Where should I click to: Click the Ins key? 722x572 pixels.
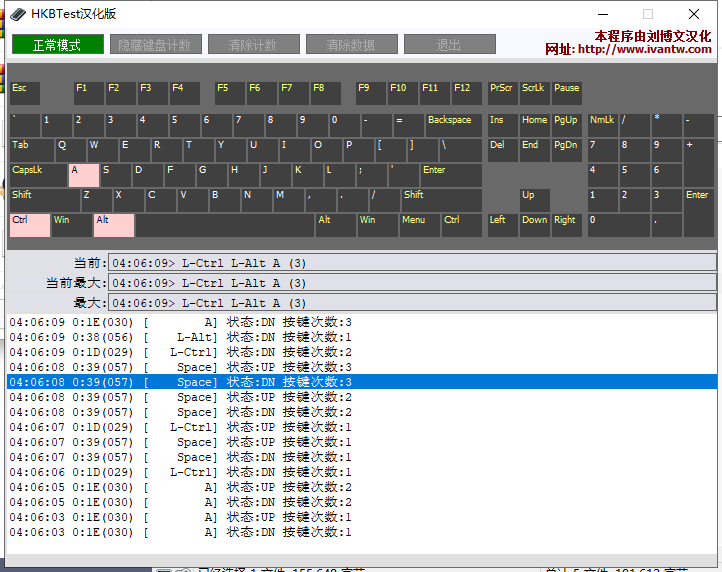pos(503,125)
